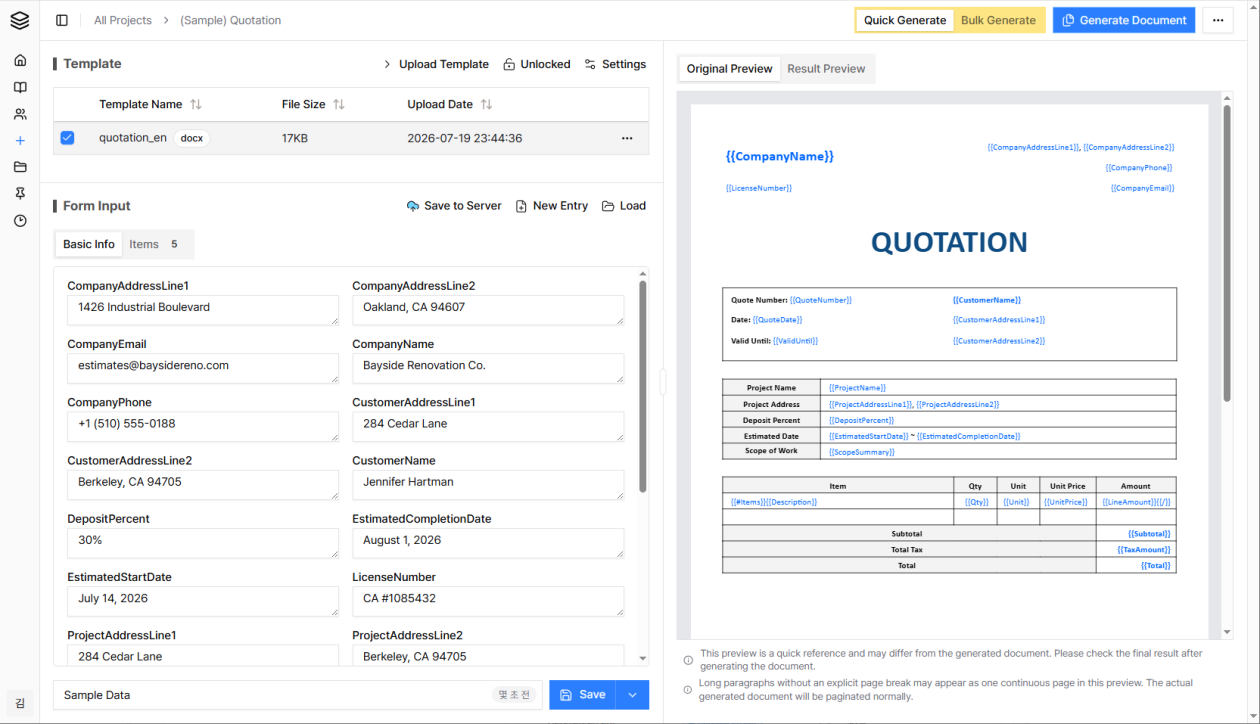Click the pin icon in sidebar
This screenshot has height=724, width=1260.
[20, 194]
